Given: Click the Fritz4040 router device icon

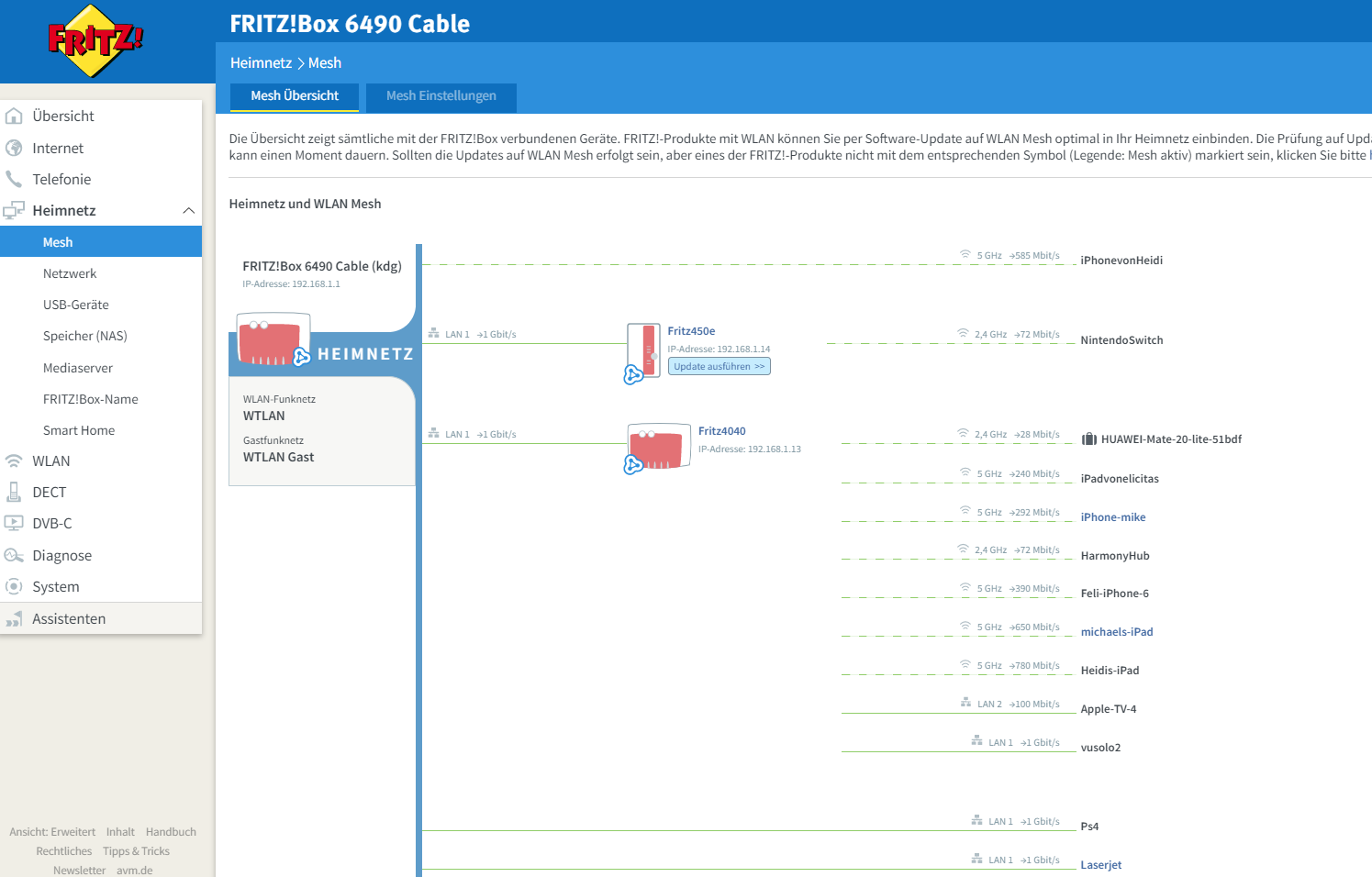Looking at the screenshot, I should pyautogui.click(x=658, y=447).
